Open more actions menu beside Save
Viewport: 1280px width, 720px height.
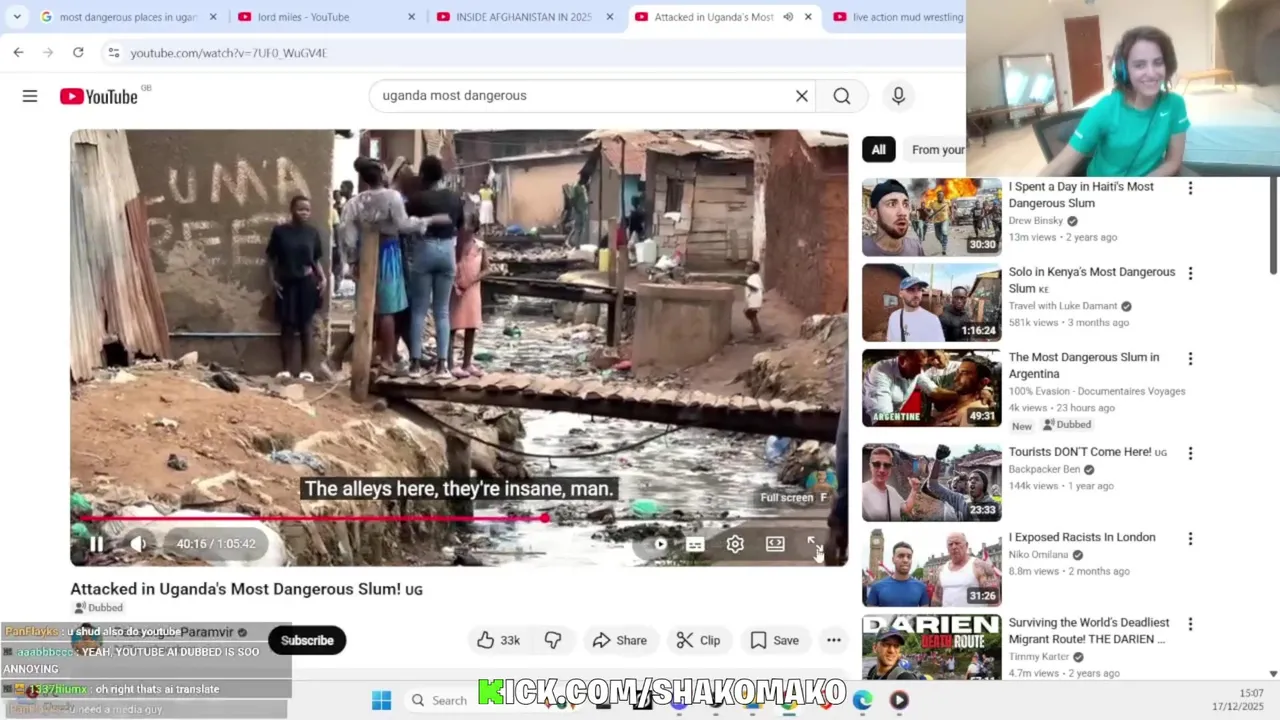[834, 640]
